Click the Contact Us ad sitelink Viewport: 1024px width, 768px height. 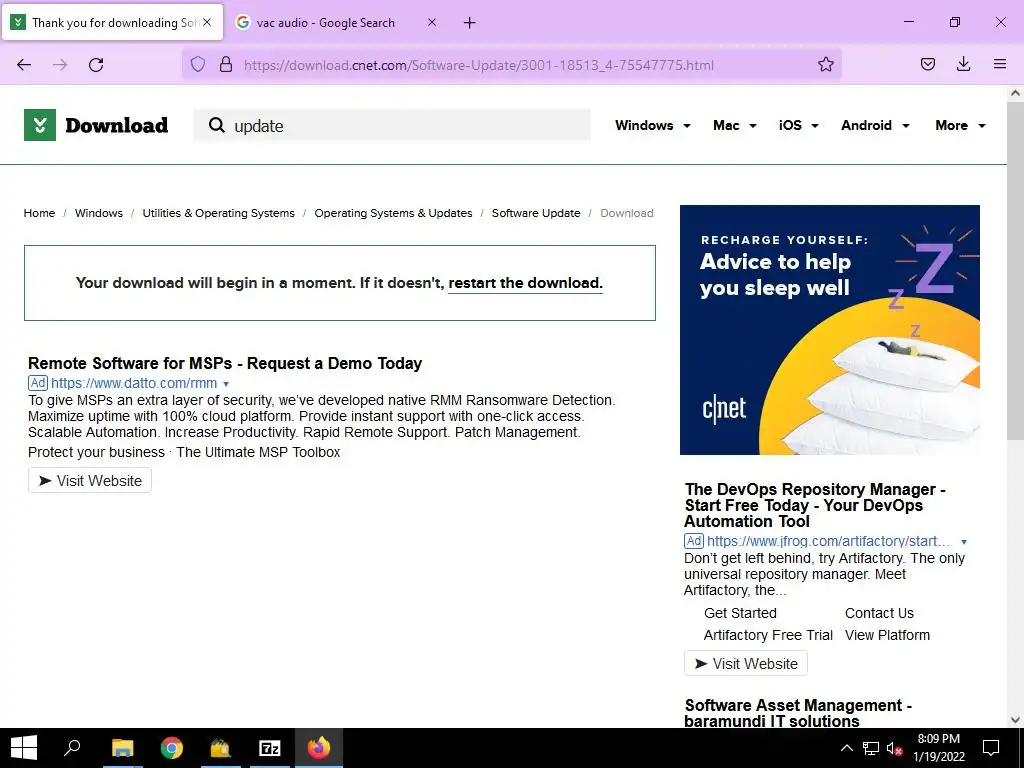tap(879, 613)
